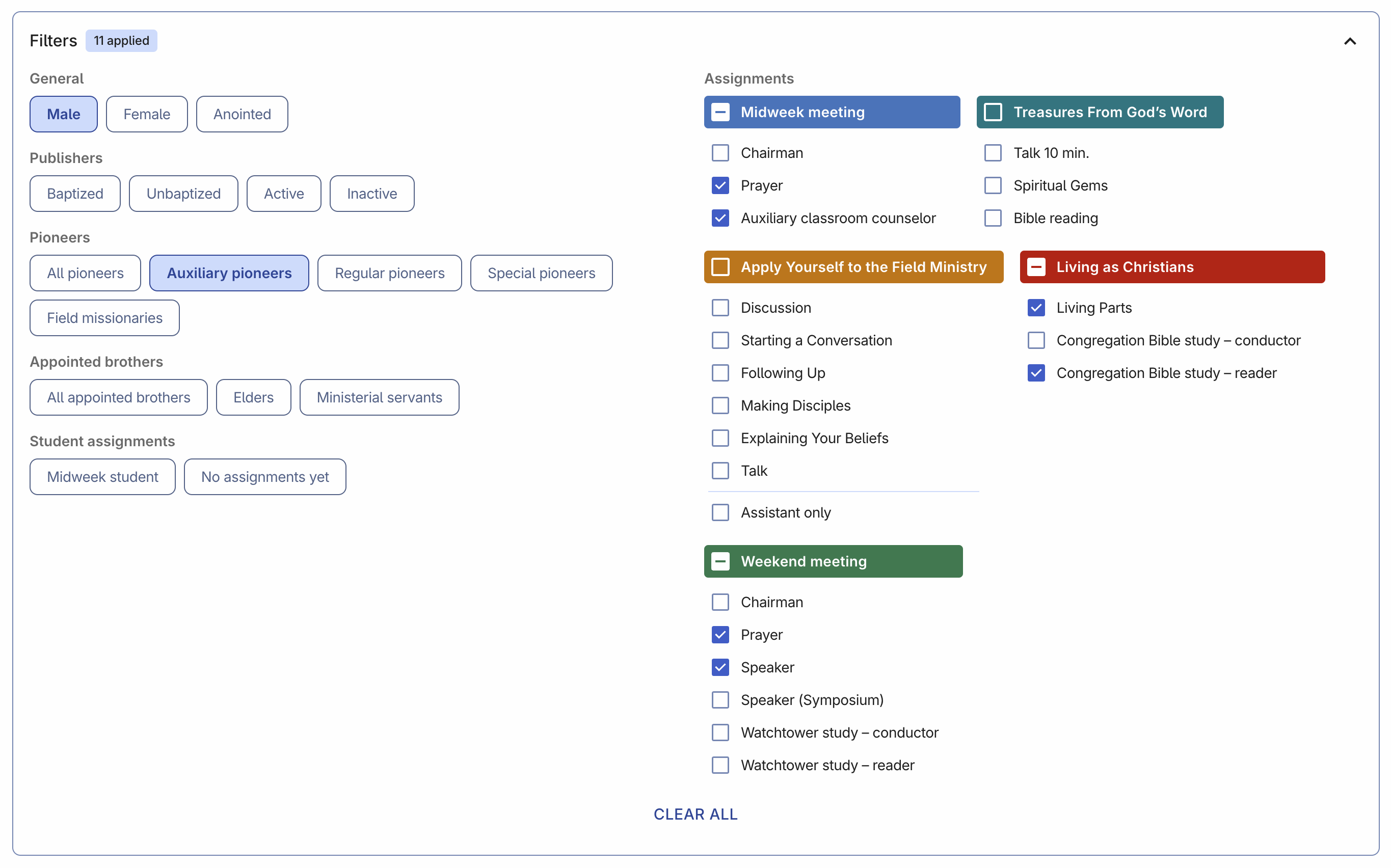Collapse the Filters panel with the chevron
The height and width of the screenshot is (868, 1391).
tap(1349, 41)
